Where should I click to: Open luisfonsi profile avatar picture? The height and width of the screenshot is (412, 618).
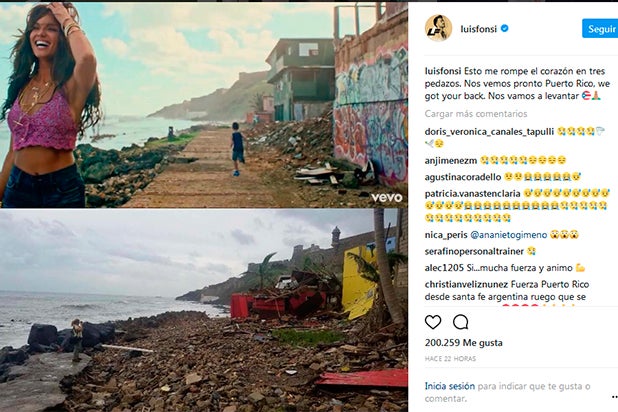point(438,28)
